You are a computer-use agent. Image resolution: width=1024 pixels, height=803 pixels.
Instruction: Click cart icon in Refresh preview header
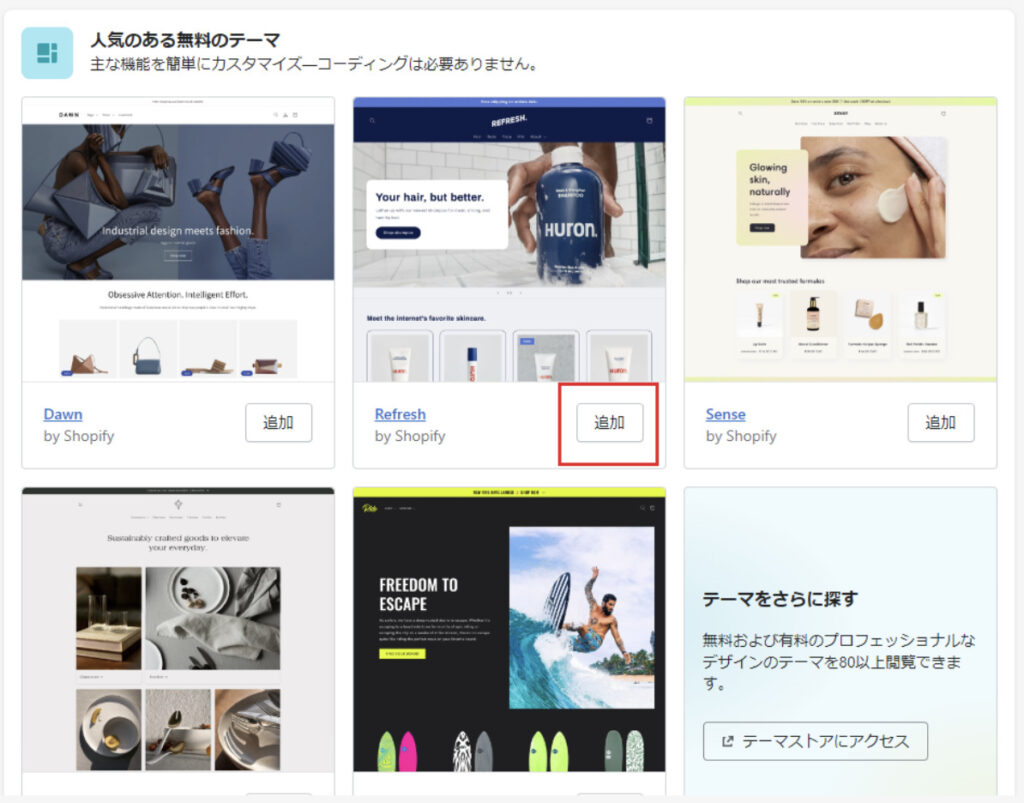tap(648, 120)
